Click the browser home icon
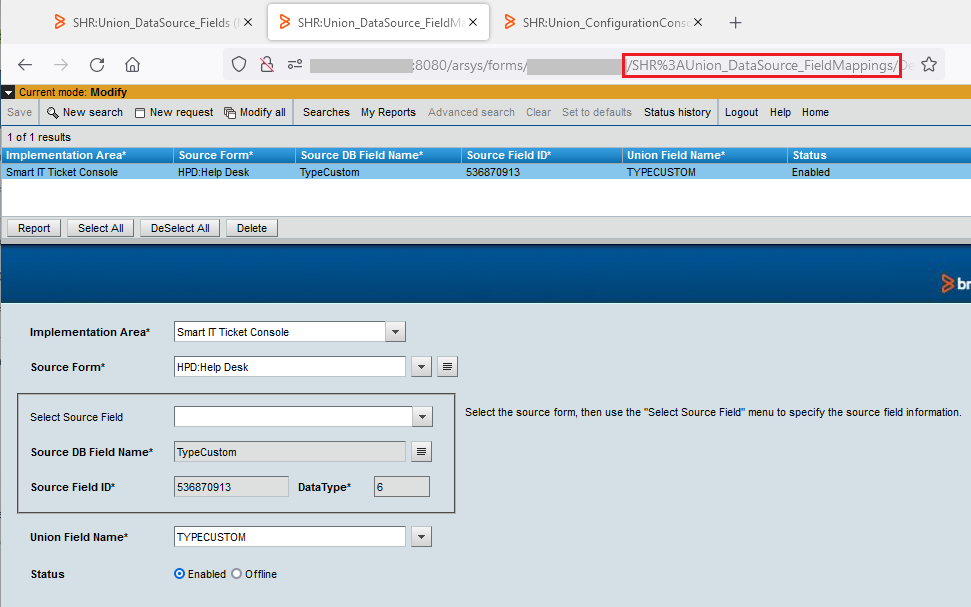Image resolution: width=971 pixels, height=607 pixels. [x=132, y=65]
